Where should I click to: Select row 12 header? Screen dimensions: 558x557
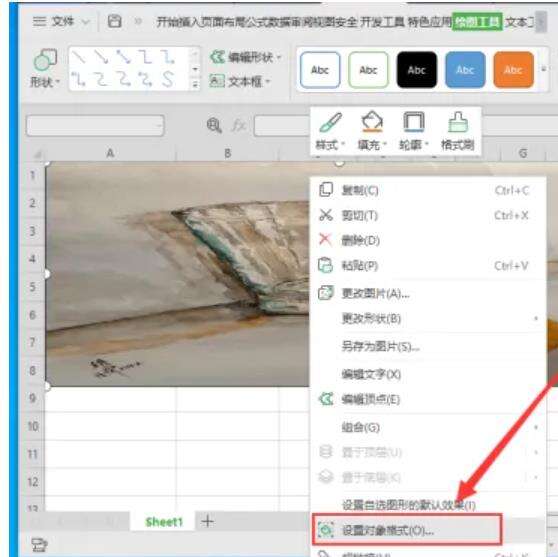(x=32, y=482)
